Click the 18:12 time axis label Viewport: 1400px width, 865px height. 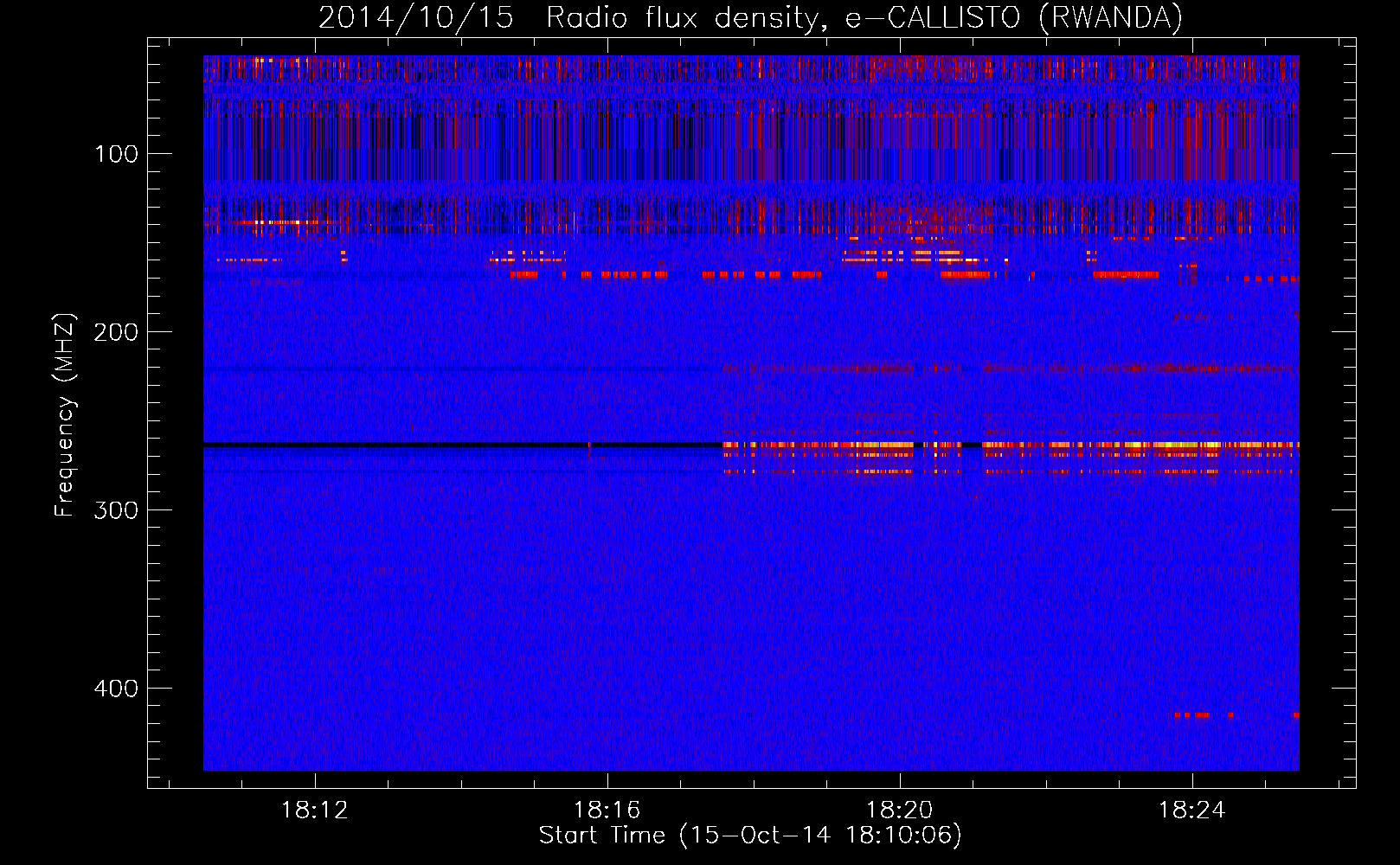tap(315, 811)
